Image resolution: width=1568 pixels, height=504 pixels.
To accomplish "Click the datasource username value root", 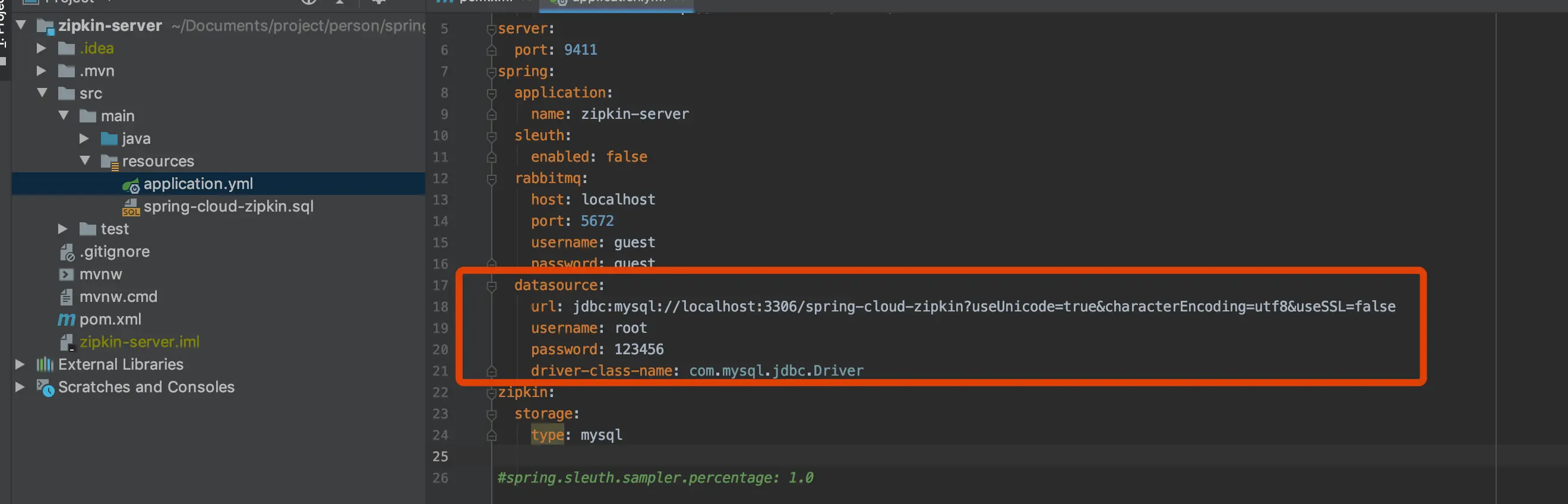I will pyautogui.click(x=630, y=328).
